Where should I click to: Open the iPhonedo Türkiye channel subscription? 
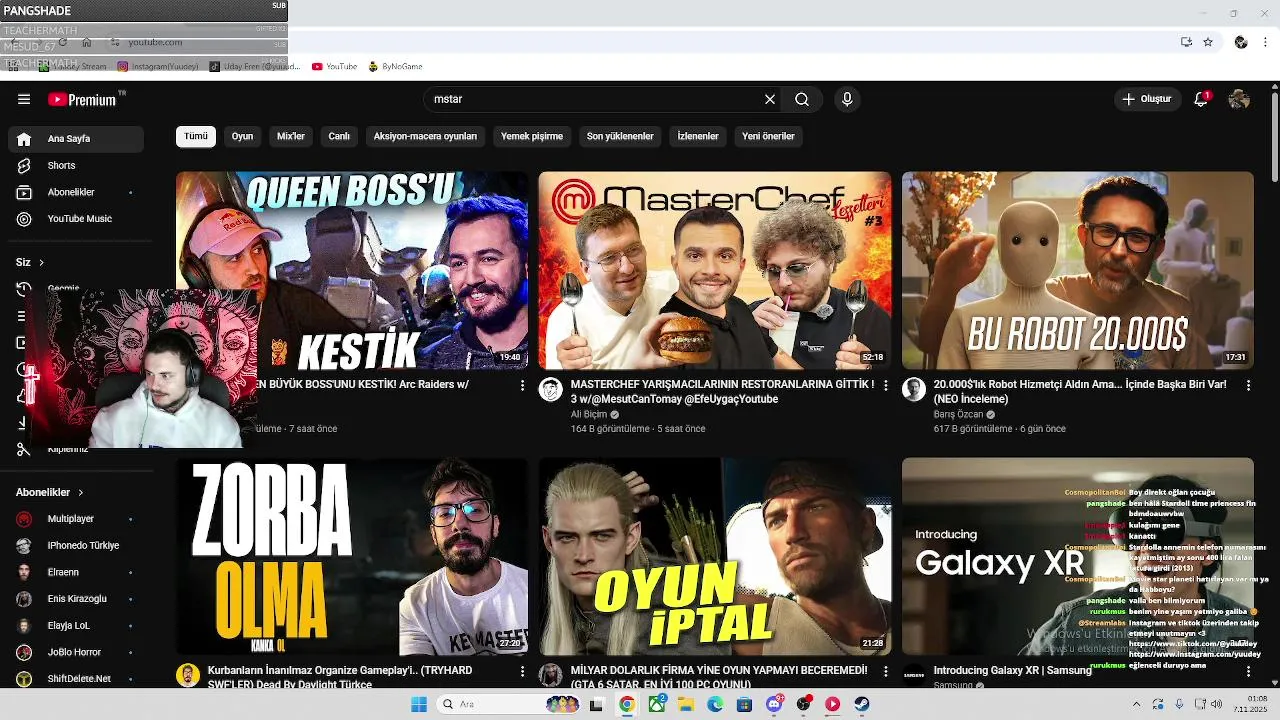(x=76, y=546)
